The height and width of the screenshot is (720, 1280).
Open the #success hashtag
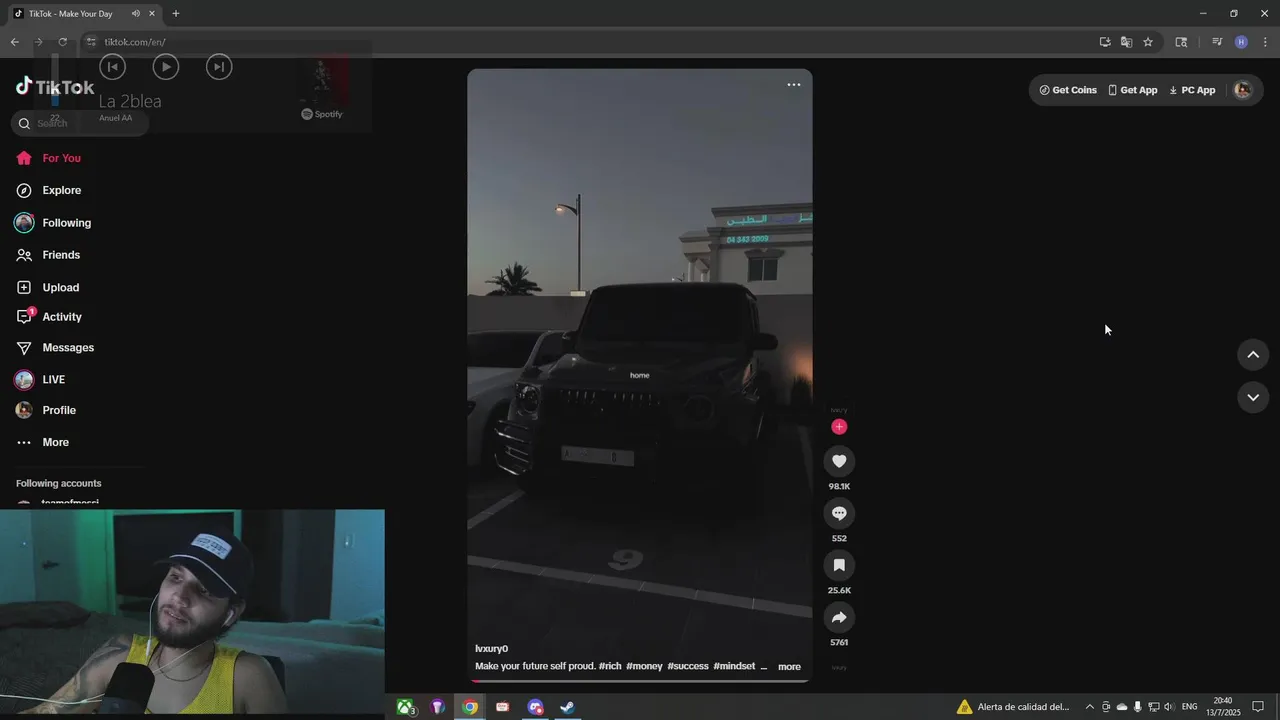pyautogui.click(x=688, y=666)
